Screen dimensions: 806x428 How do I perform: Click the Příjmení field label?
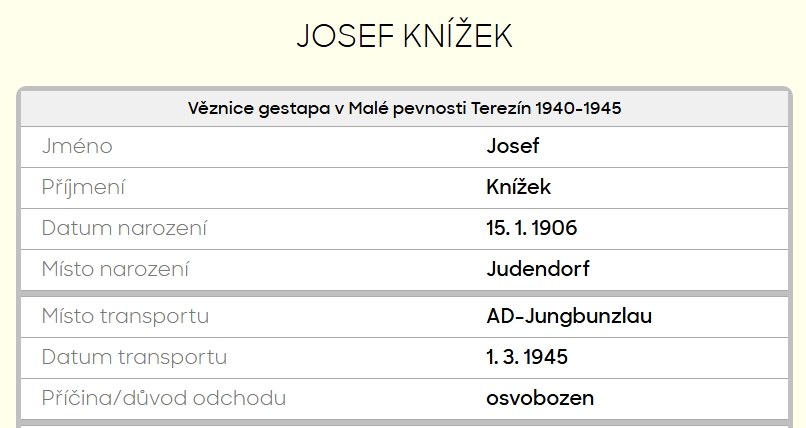(x=83, y=187)
